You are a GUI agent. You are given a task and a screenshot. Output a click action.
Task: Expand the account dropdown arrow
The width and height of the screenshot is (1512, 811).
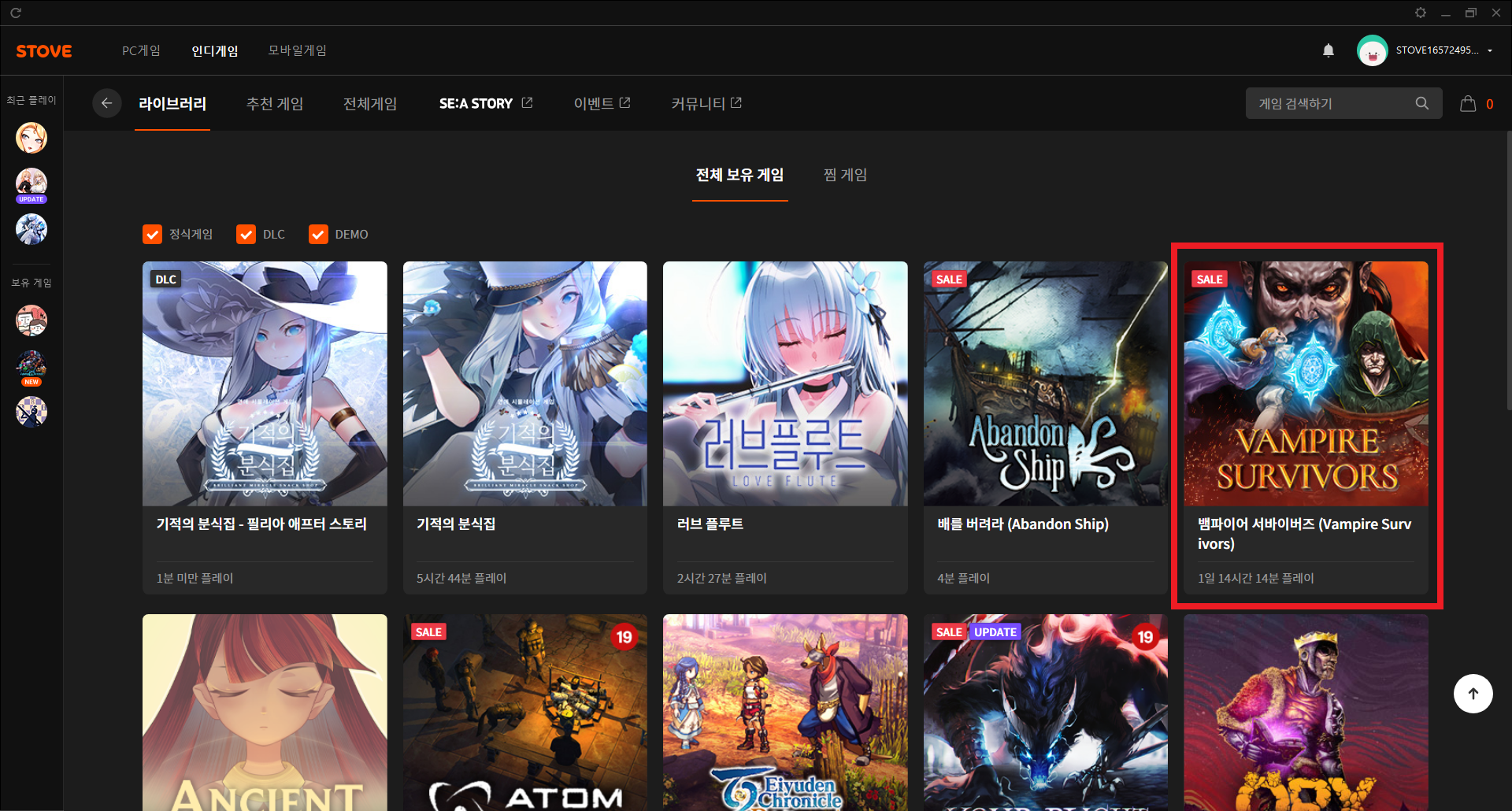pyautogui.click(x=1490, y=50)
